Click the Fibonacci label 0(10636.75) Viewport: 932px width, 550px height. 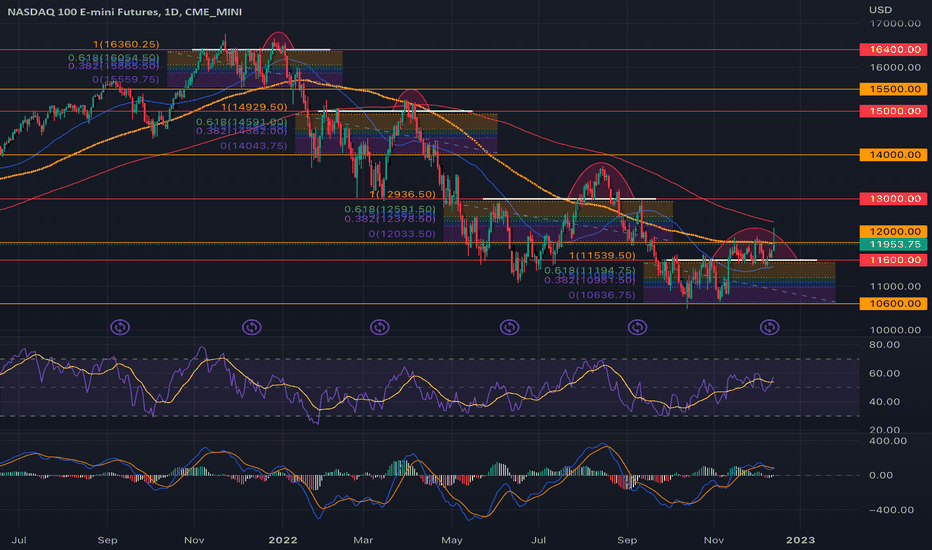(602, 295)
